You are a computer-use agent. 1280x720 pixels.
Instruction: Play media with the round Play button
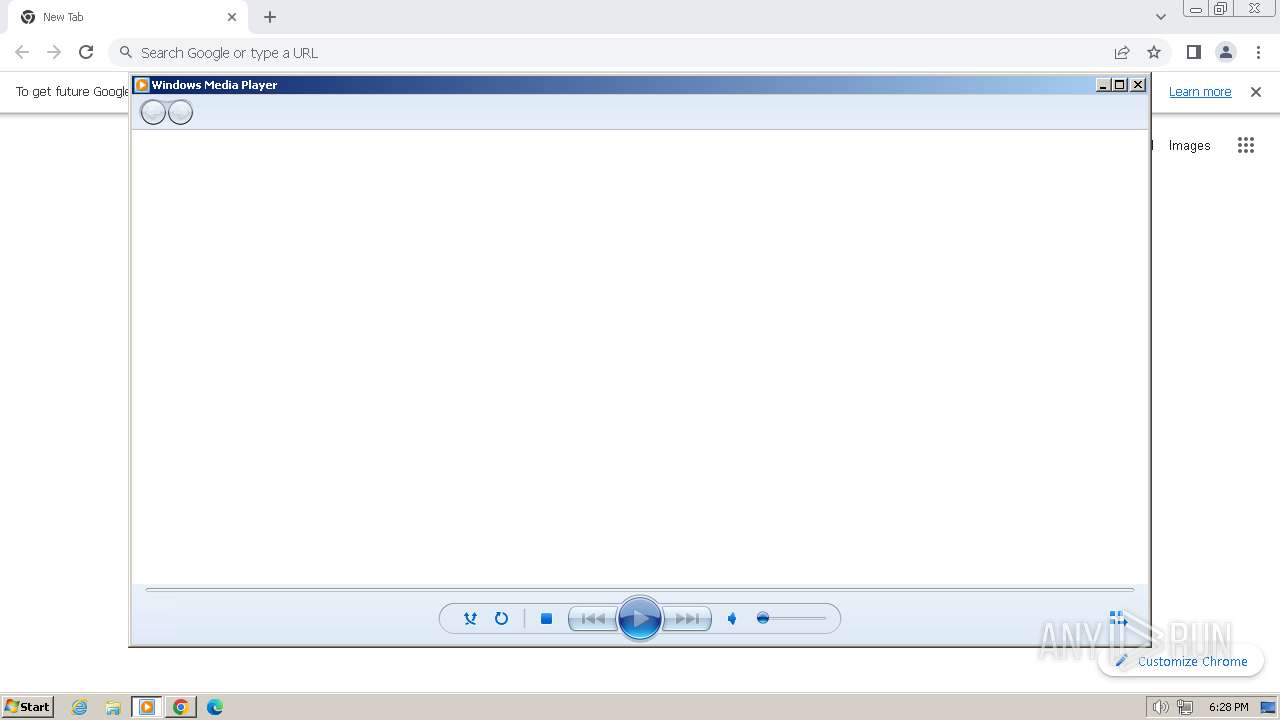click(x=640, y=619)
